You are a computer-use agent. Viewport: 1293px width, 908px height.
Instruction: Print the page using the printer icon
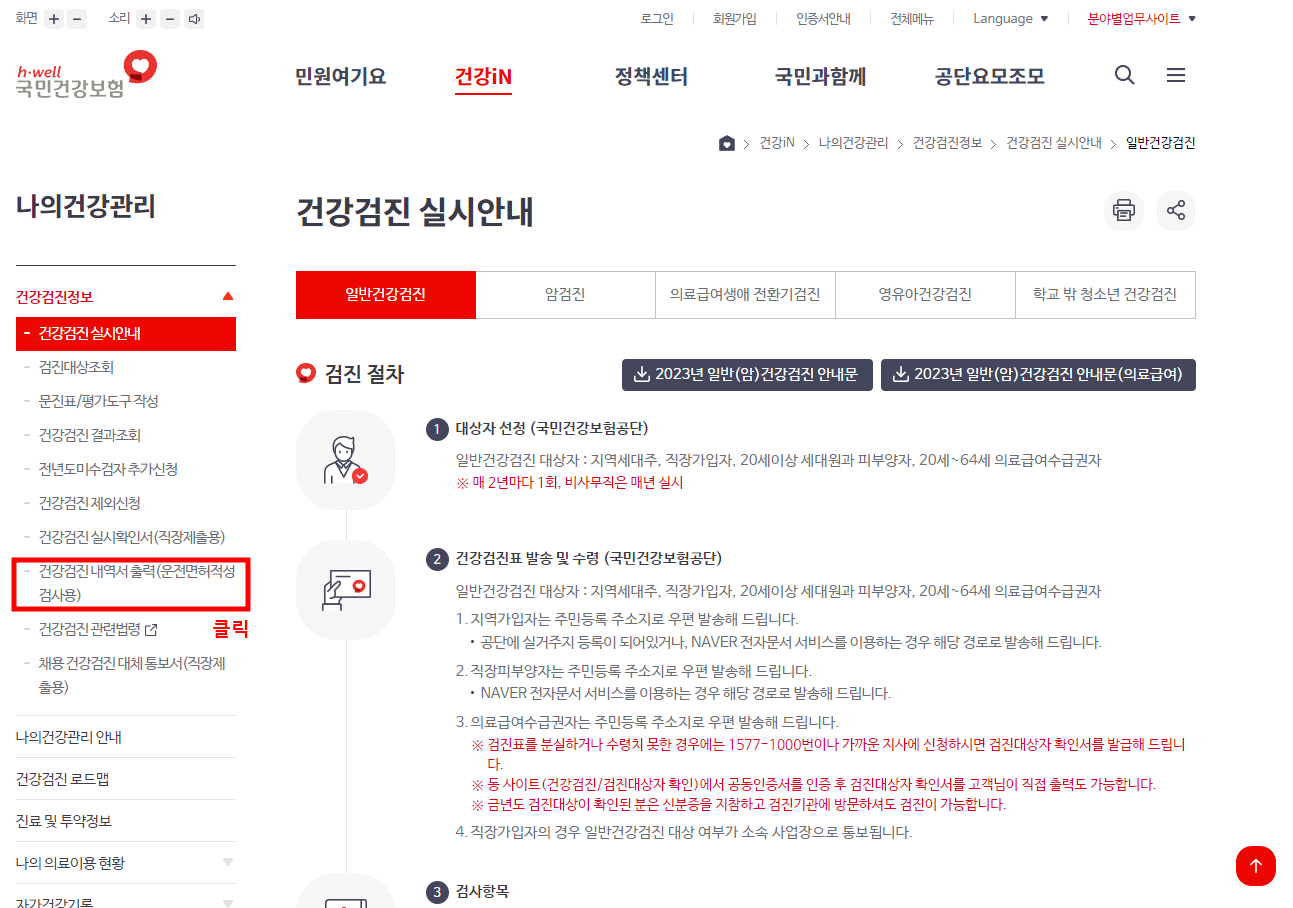click(x=1123, y=211)
